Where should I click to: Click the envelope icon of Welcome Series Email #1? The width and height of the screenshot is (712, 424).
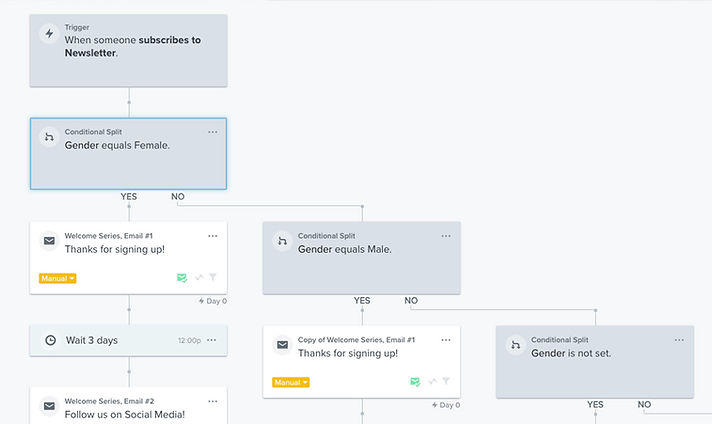point(49,241)
